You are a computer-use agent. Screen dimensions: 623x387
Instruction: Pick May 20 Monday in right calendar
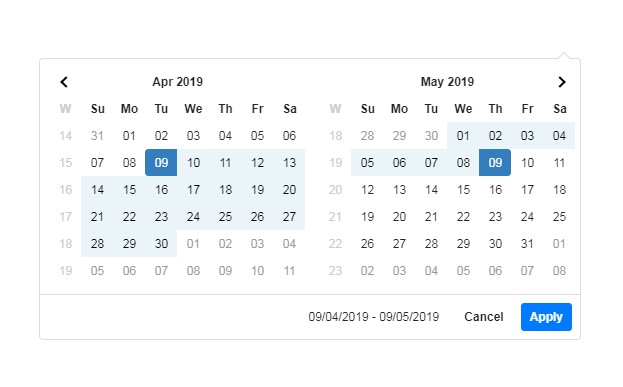point(399,217)
